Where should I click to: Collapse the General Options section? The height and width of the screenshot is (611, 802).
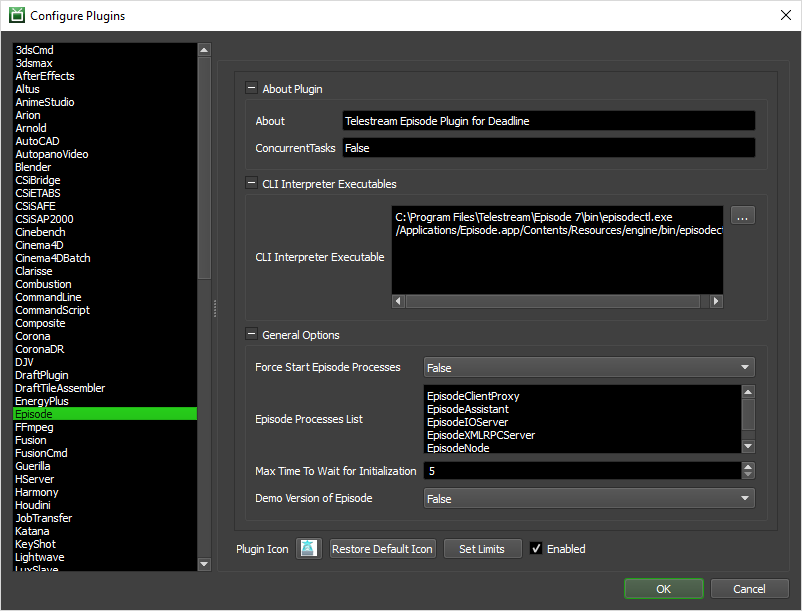(x=251, y=335)
